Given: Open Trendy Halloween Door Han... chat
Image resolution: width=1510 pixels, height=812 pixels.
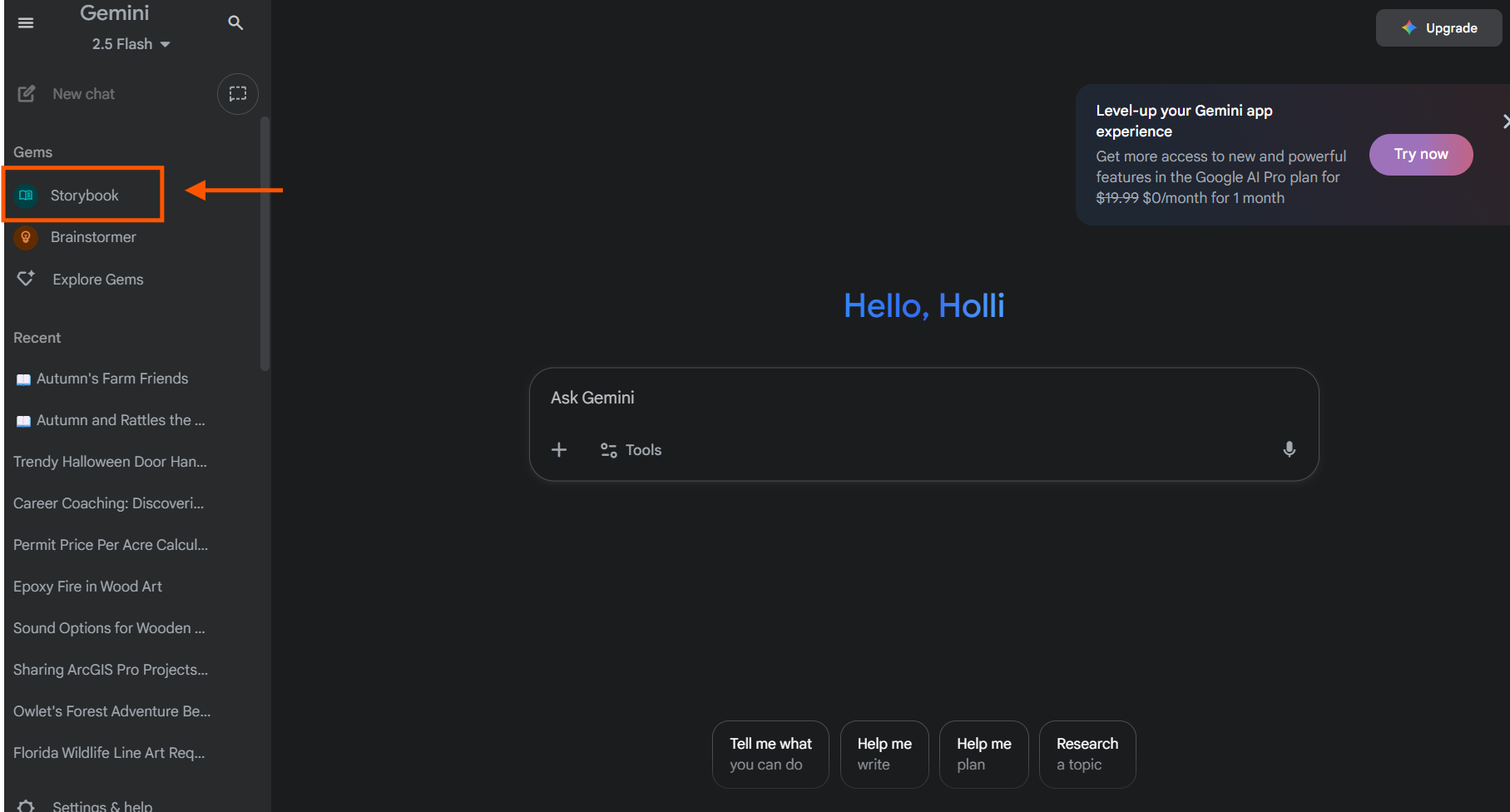Looking at the screenshot, I should coord(110,462).
